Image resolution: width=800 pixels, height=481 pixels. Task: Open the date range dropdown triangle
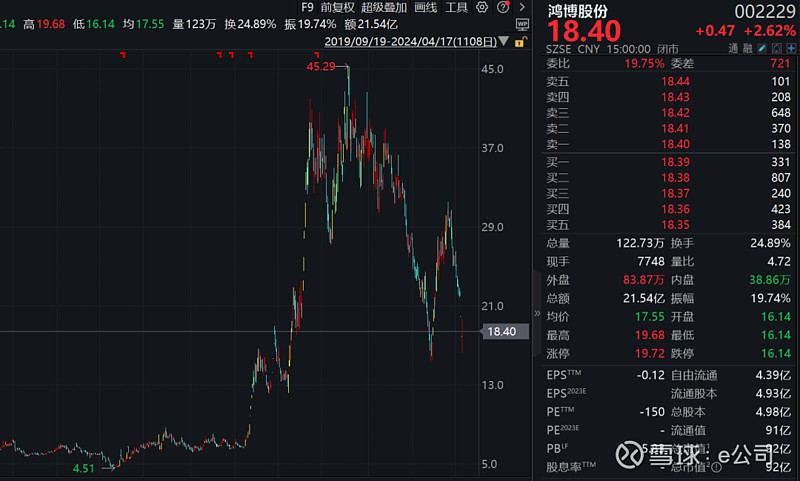coord(504,41)
